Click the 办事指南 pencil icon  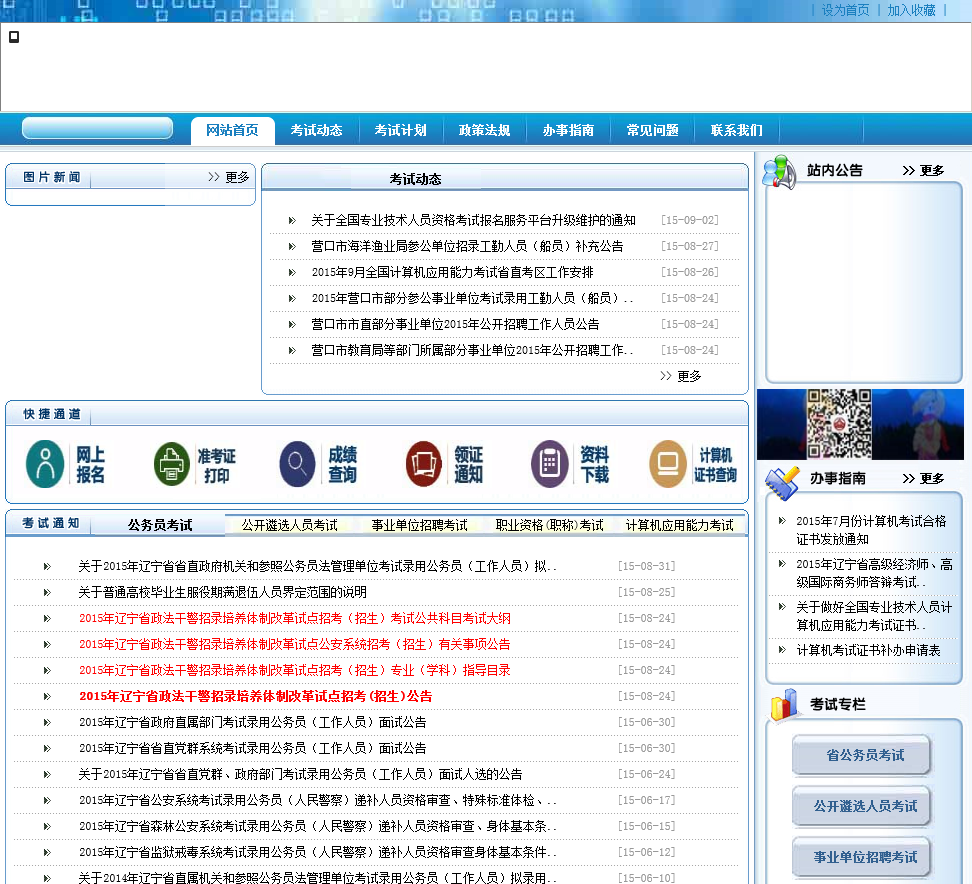(782, 484)
